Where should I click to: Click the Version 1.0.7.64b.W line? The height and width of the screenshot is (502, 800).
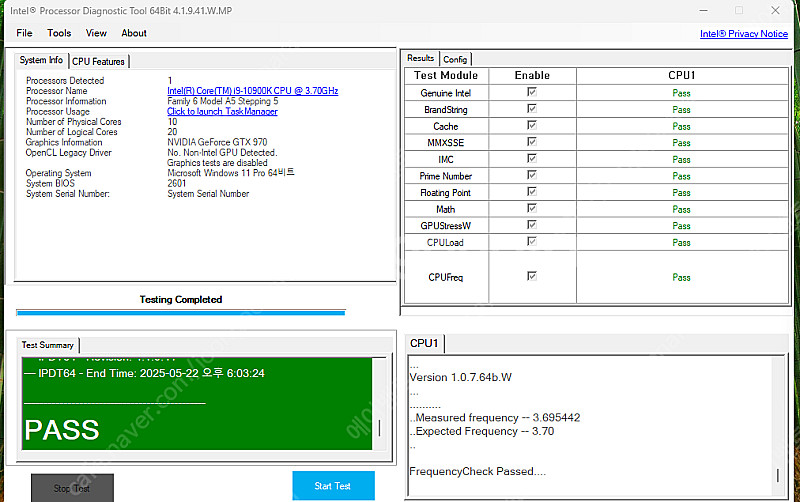tap(460, 378)
